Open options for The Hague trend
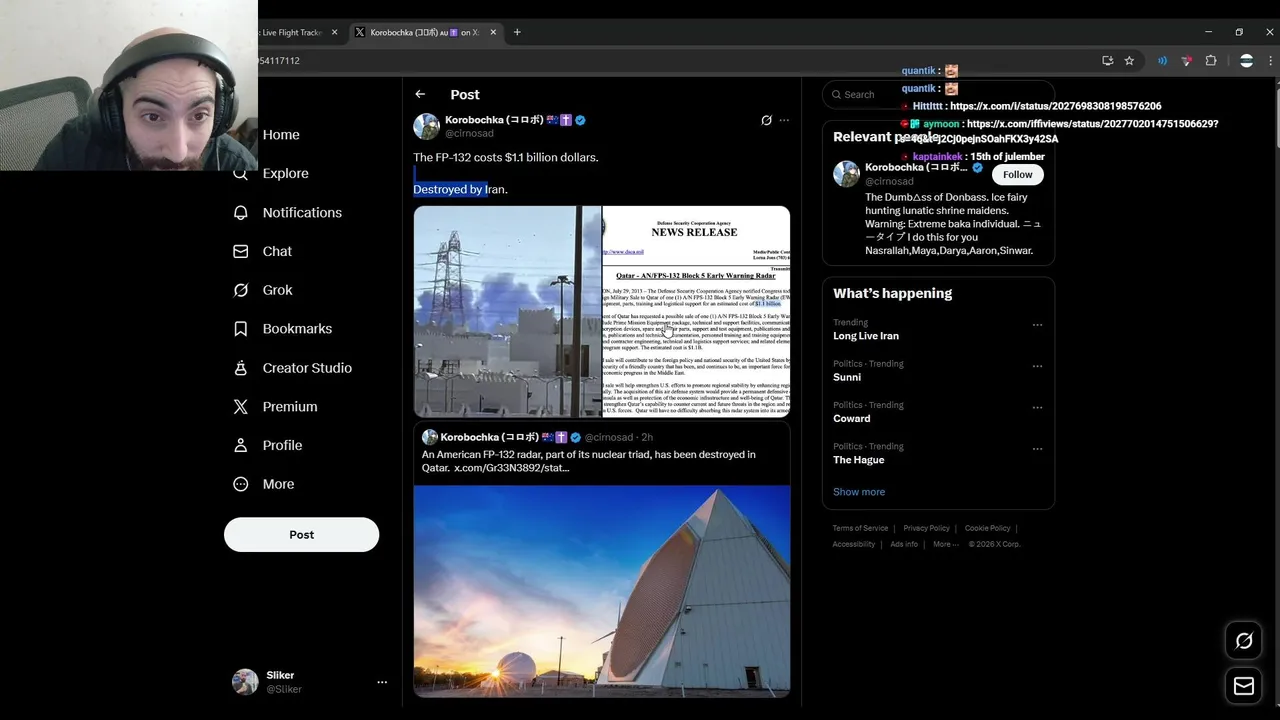This screenshot has height=720, width=1280. coord(1037,448)
